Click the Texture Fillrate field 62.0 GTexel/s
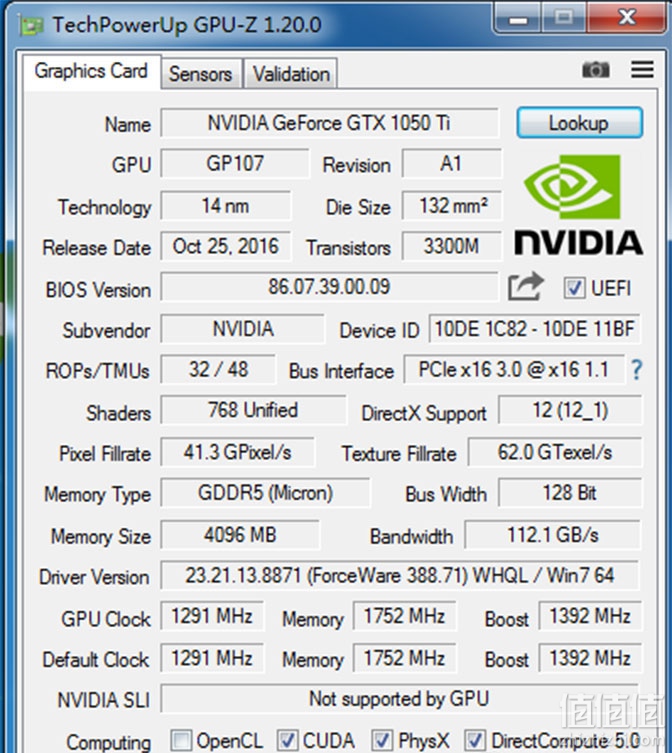Image resolution: width=672 pixels, height=753 pixels. tap(555, 452)
